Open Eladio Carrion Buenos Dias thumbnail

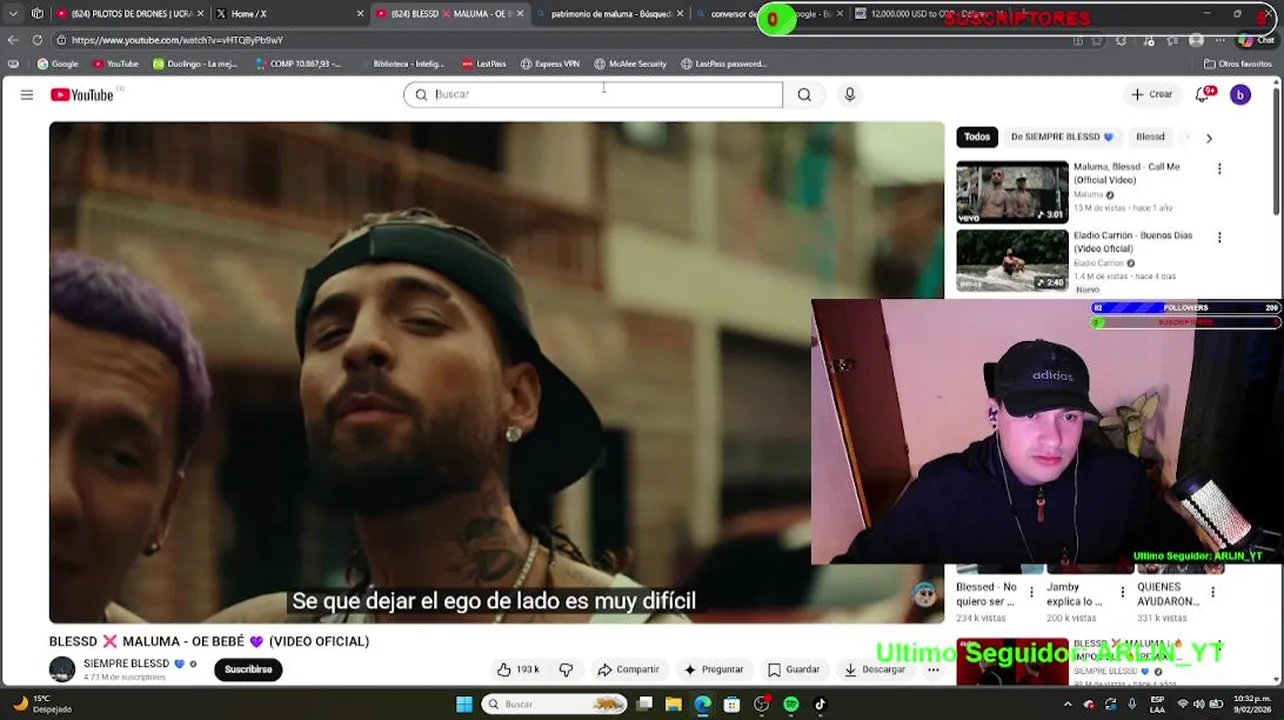[x=1012, y=261]
